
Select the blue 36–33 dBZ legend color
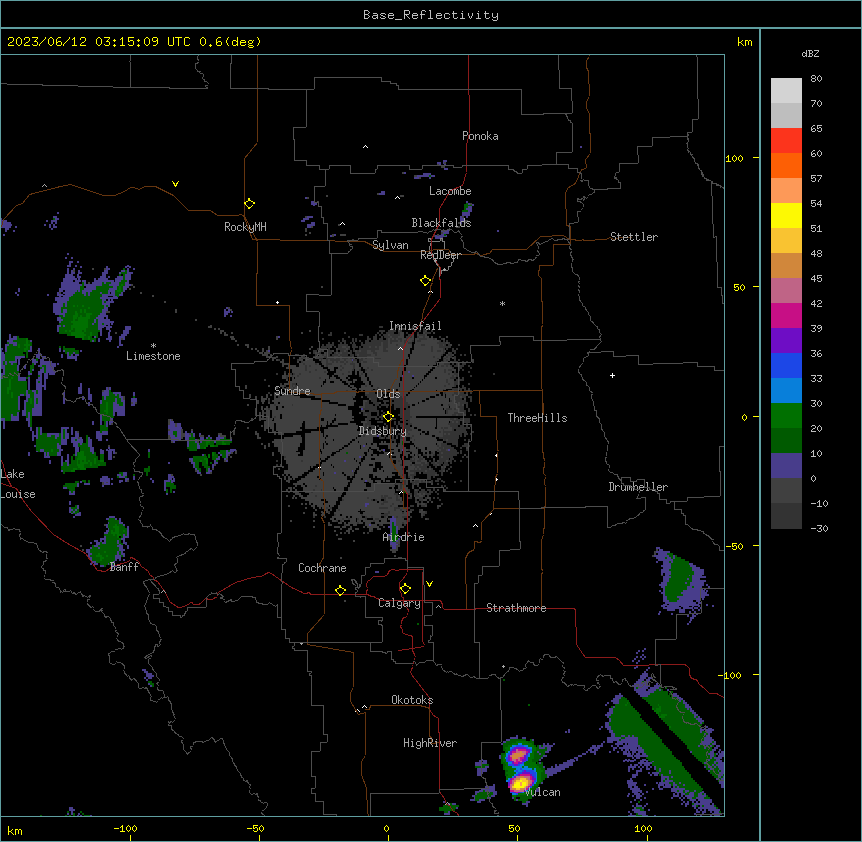pos(786,365)
